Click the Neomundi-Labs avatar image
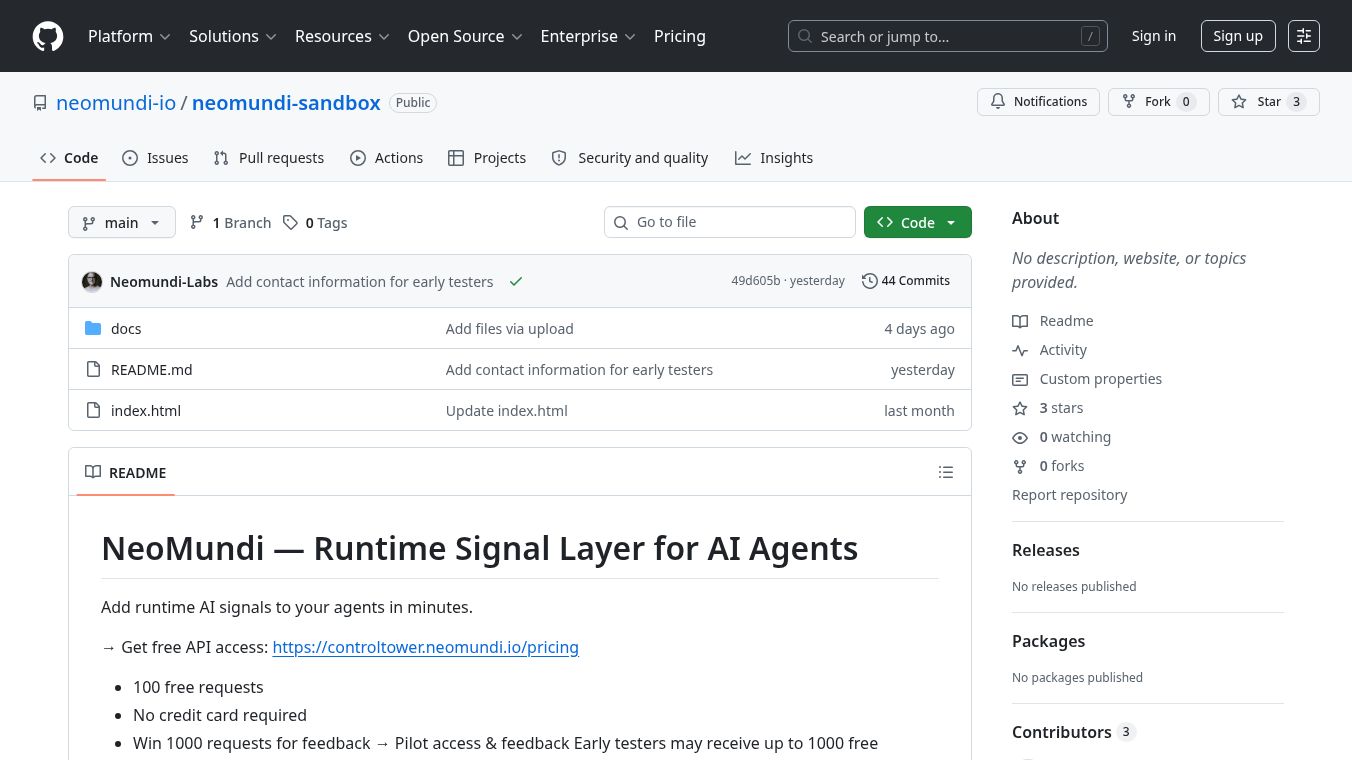Viewport: 1352px width, 760px height. [x=92, y=282]
